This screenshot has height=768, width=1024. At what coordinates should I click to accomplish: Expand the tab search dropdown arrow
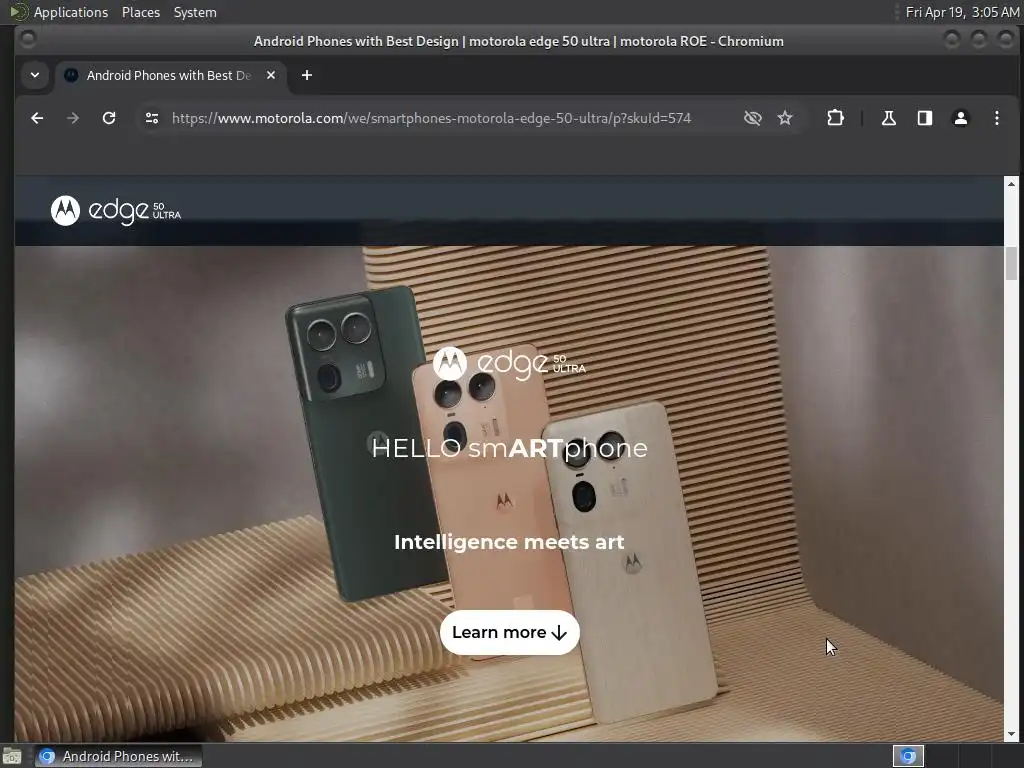(x=35, y=75)
